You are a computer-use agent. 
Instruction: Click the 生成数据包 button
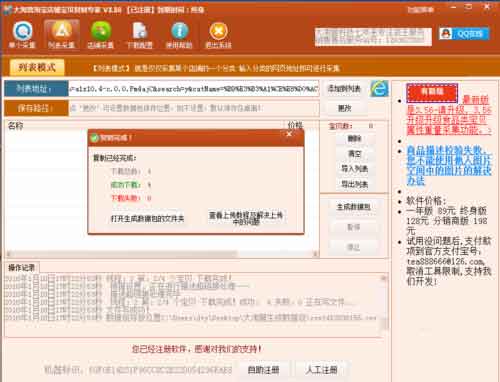point(354,207)
